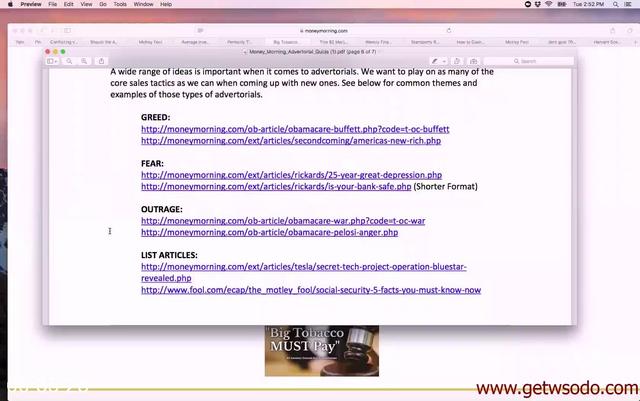Click the Safari address bar showing moneymorning.com
Screen dimensions: 640x401
point(324,31)
